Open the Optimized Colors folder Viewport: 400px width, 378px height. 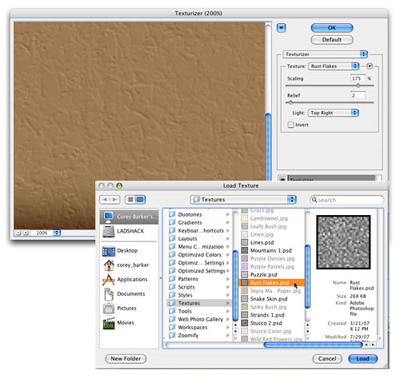[199, 255]
